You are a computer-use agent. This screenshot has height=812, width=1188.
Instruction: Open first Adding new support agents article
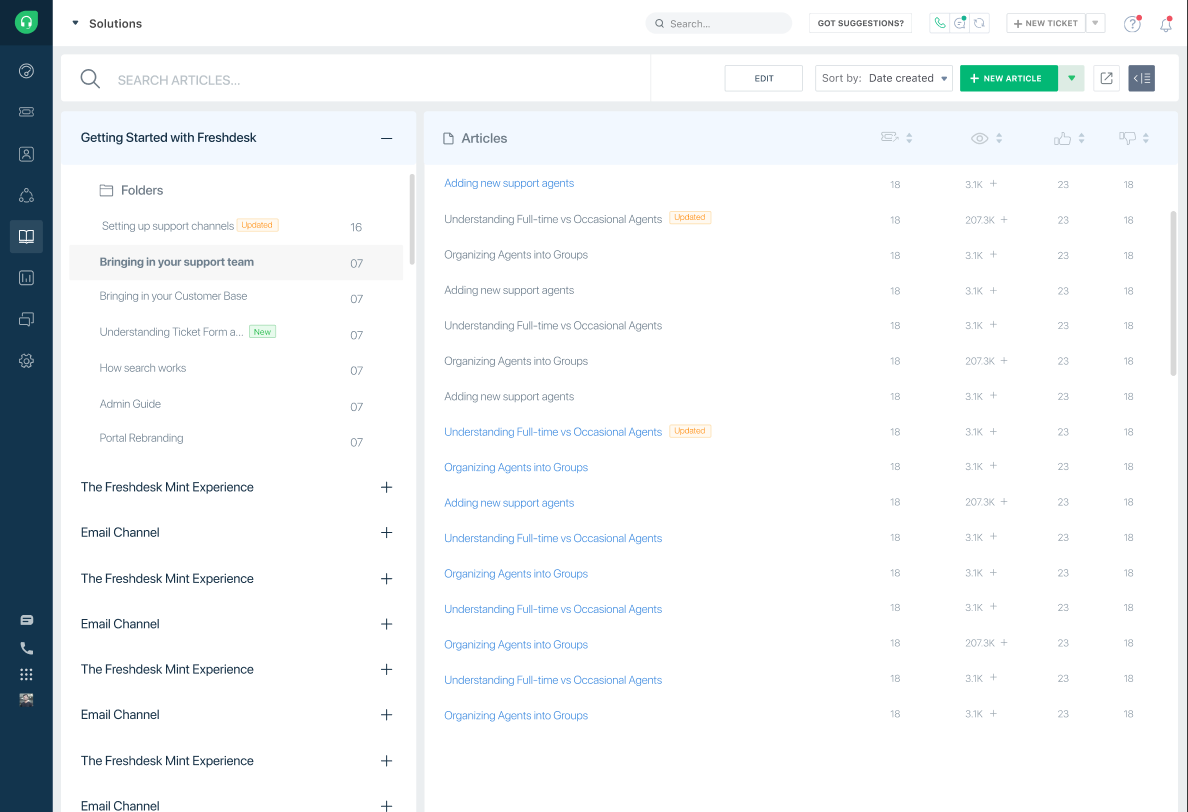[x=509, y=183]
